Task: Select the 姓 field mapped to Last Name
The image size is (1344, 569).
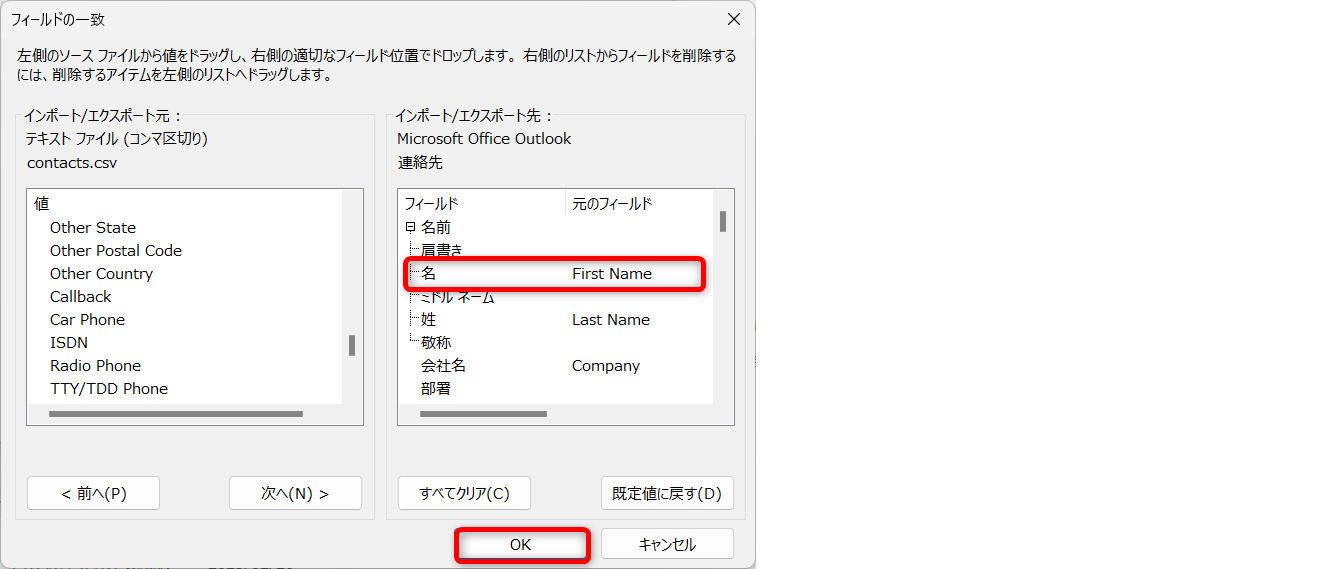Action: point(429,320)
